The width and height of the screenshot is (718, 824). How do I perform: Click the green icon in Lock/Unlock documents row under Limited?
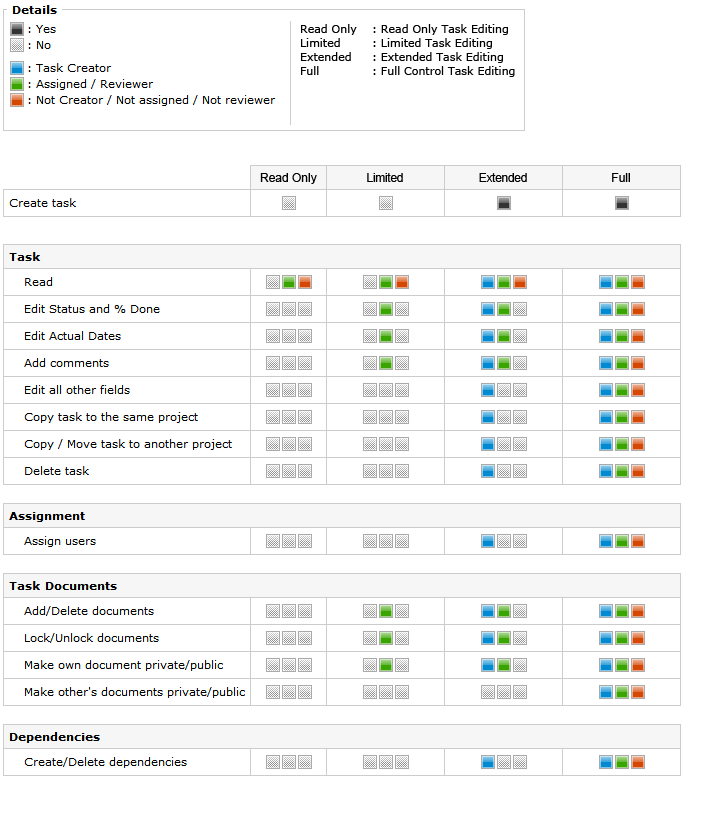click(x=386, y=638)
